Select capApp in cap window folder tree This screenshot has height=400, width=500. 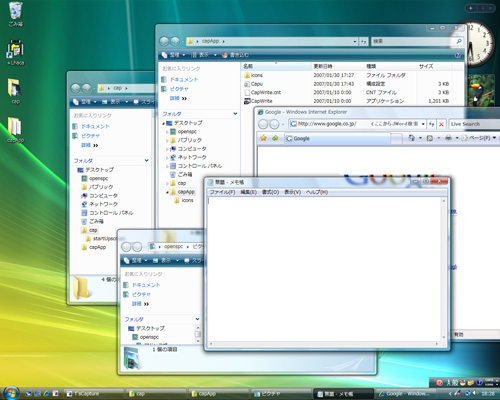(x=97, y=247)
